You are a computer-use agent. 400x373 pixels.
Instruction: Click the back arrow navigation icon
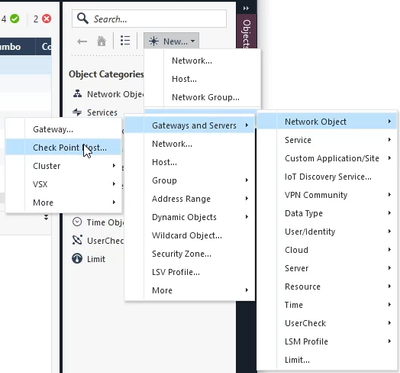(x=82, y=41)
